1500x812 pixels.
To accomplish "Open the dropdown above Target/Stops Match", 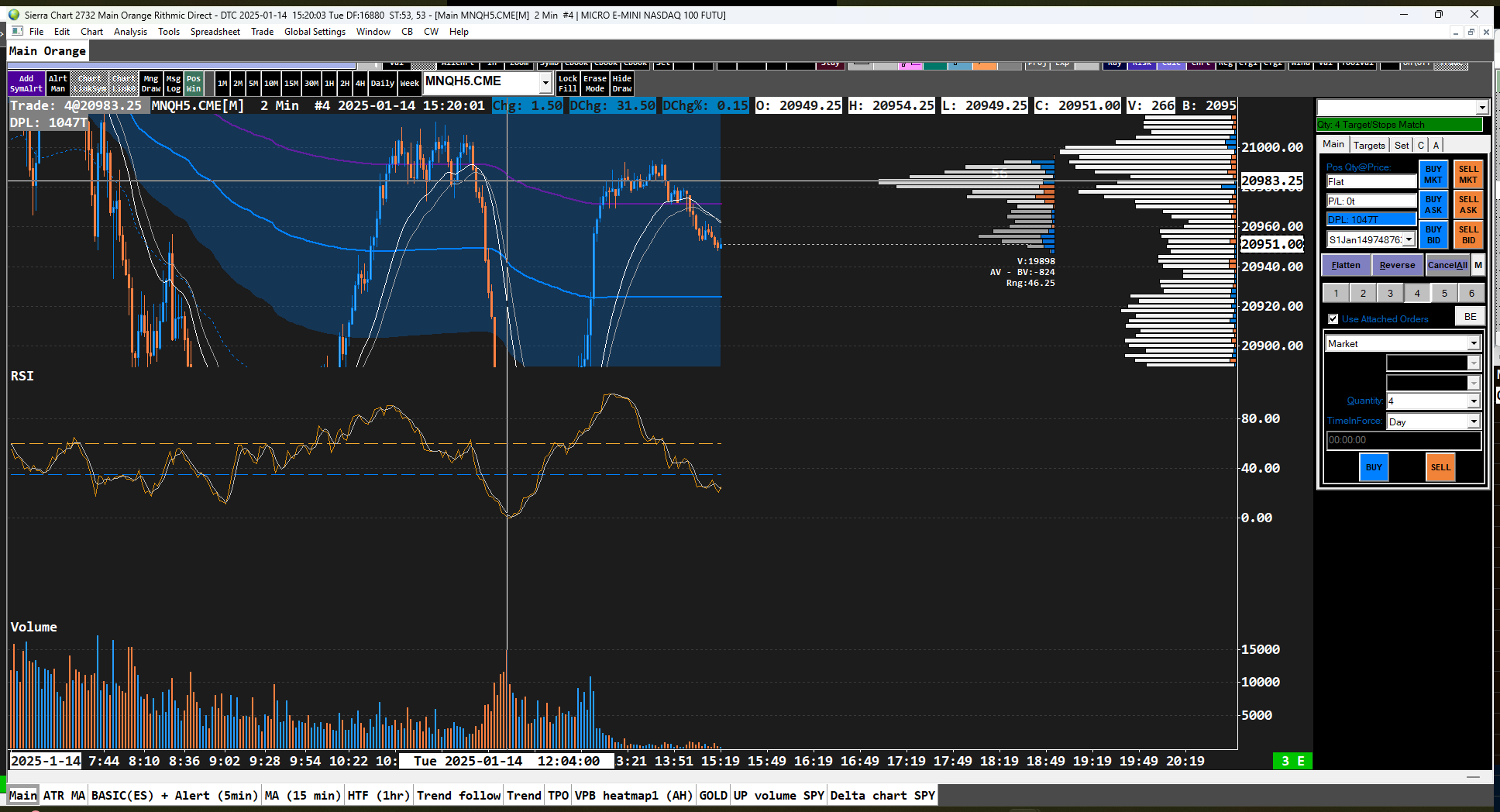I will point(1482,108).
